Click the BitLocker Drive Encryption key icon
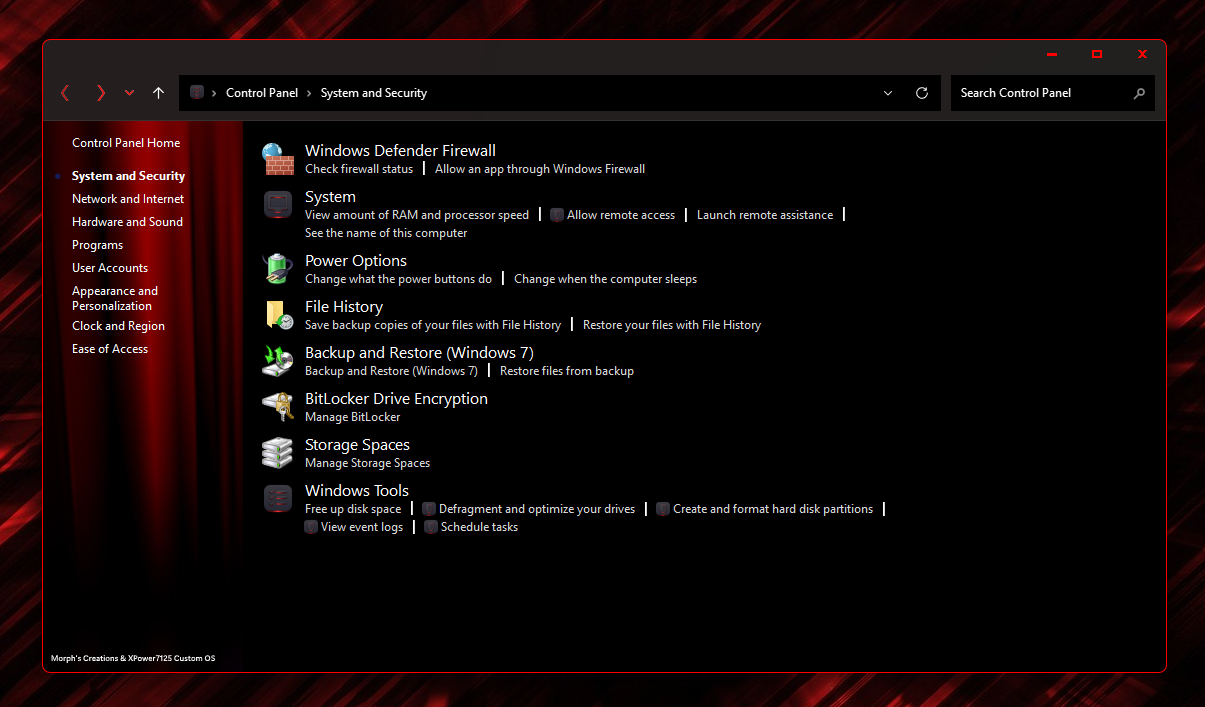The height and width of the screenshot is (707, 1205). pyautogui.click(x=278, y=407)
